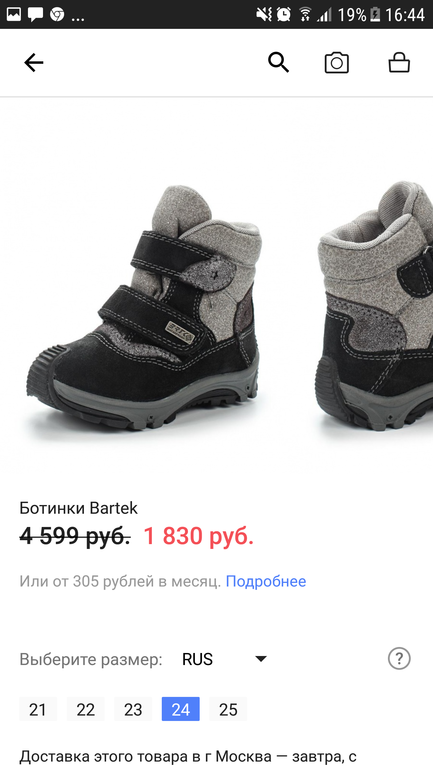
Task: Select size 21
Action: point(38,709)
